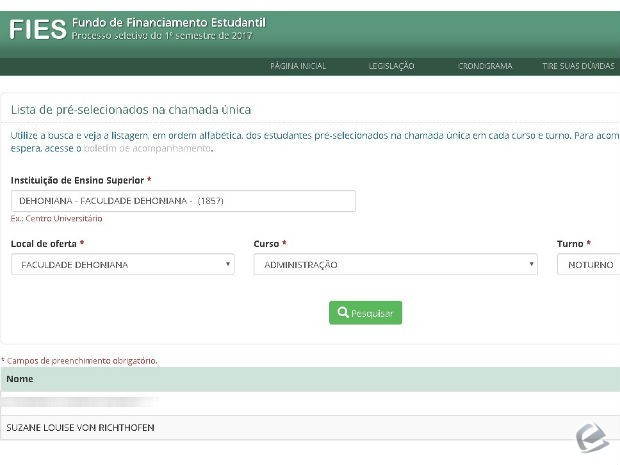The image size is (620, 465).
Task: Expand the Curso dropdown showing Administração
Action: click(x=395, y=265)
